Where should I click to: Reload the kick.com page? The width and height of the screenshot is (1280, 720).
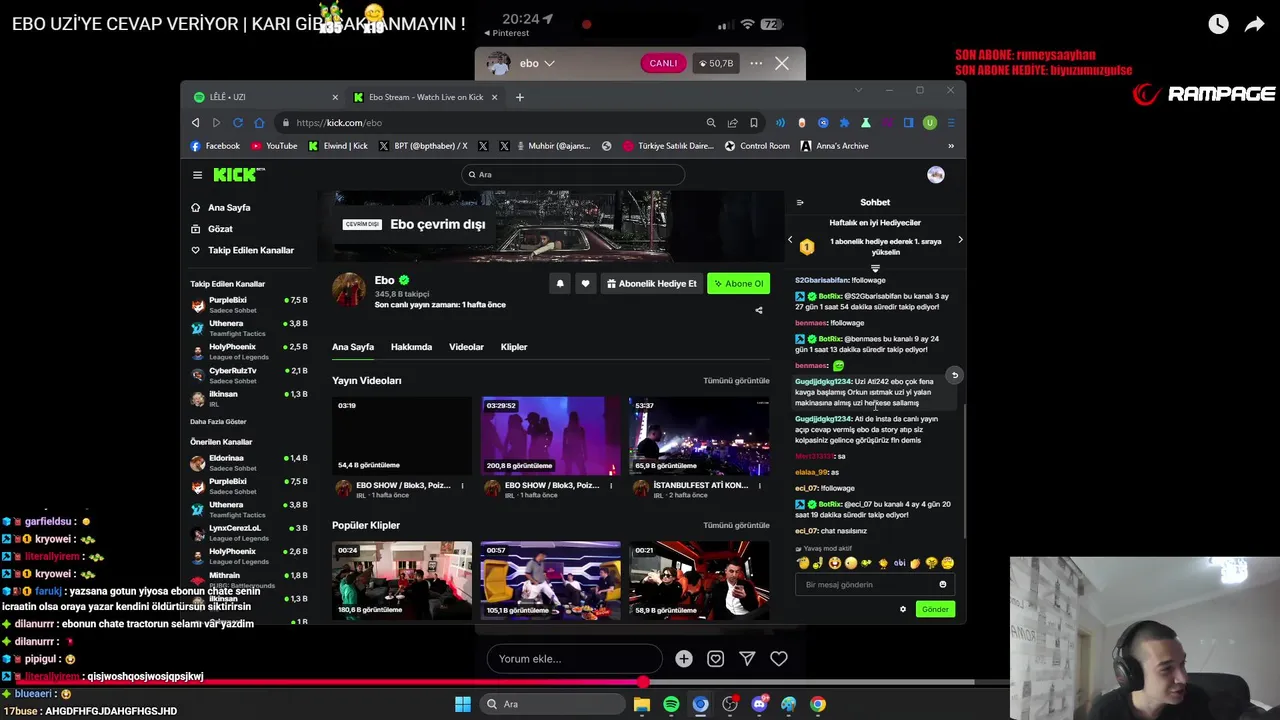[x=238, y=123]
